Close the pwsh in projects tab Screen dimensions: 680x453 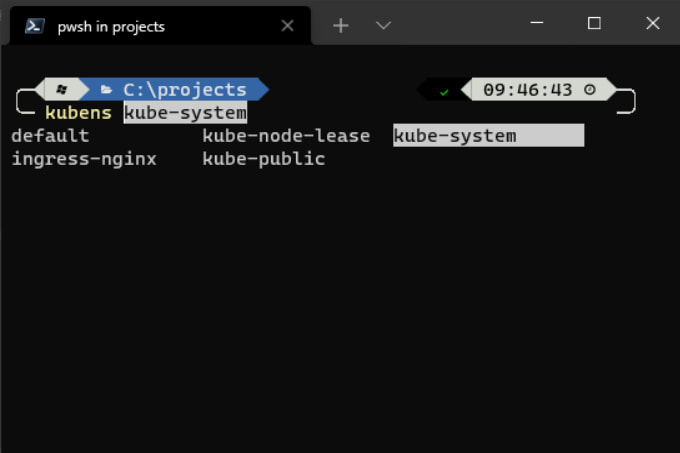coord(288,26)
